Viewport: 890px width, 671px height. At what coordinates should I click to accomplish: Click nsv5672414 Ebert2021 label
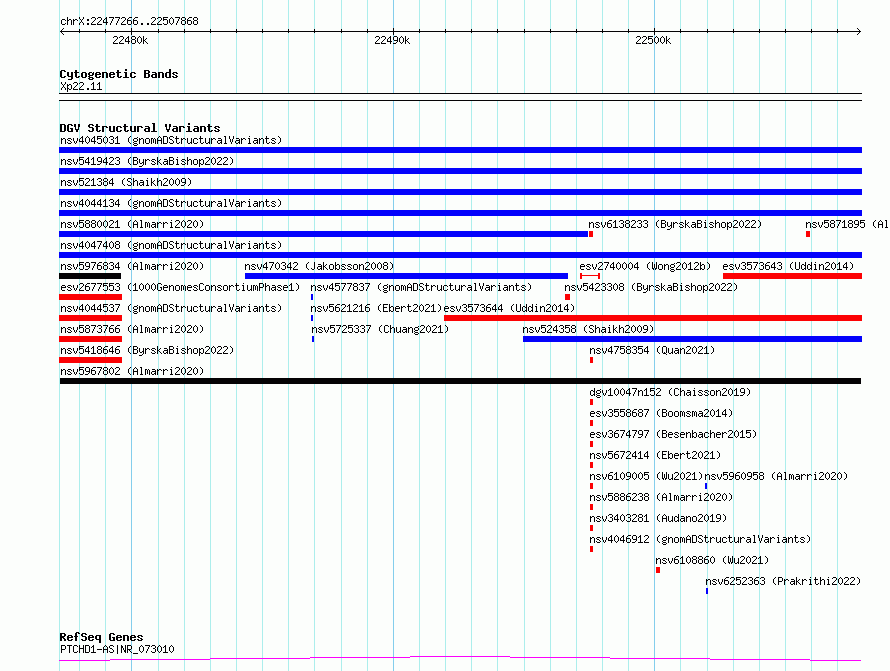pos(655,455)
